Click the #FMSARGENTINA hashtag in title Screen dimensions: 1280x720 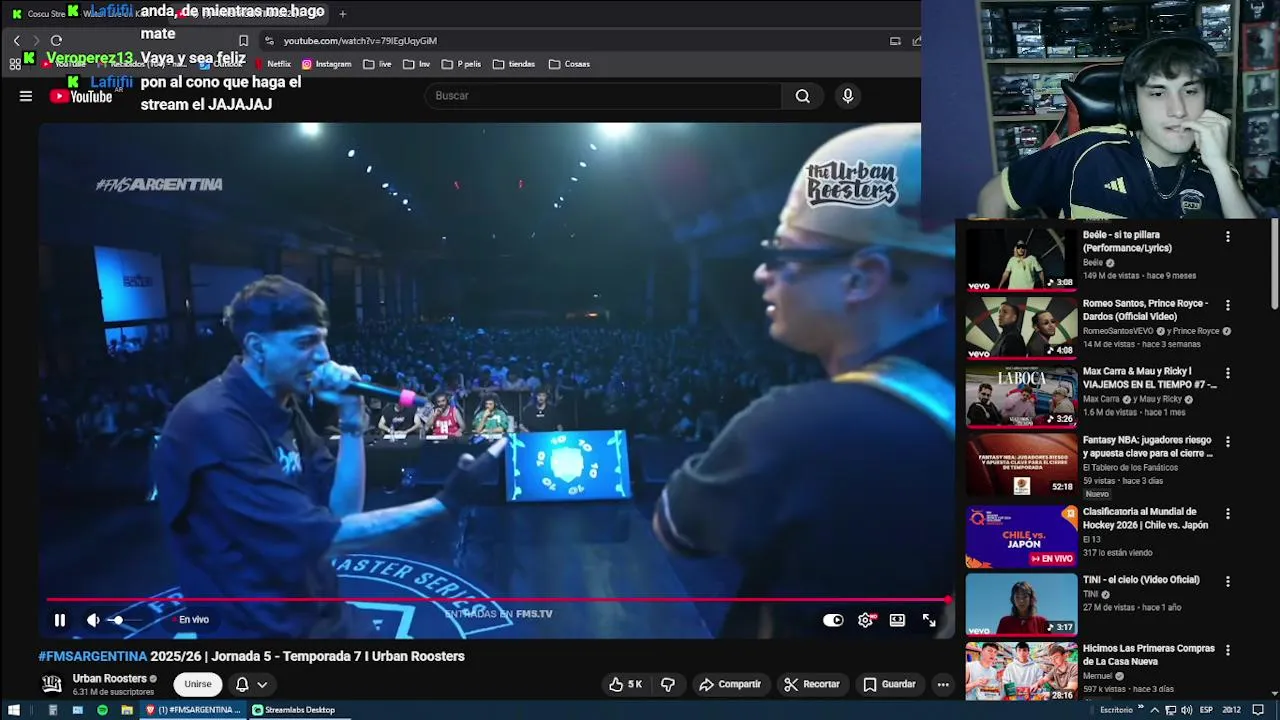click(x=93, y=656)
